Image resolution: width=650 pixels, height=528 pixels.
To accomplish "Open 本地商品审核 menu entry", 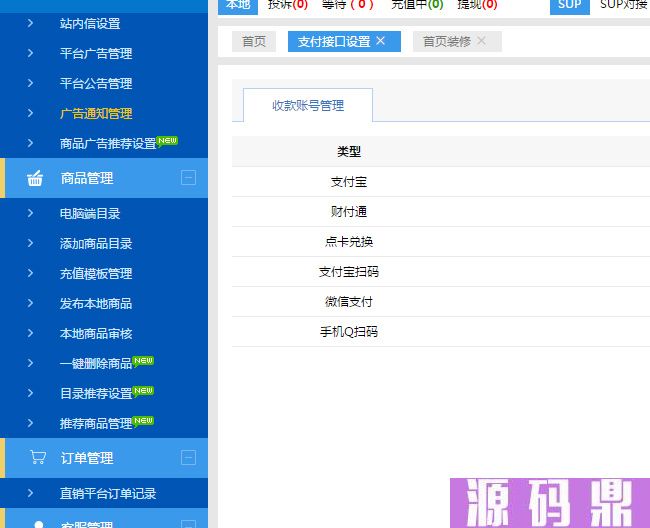I will [x=96, y=333].
